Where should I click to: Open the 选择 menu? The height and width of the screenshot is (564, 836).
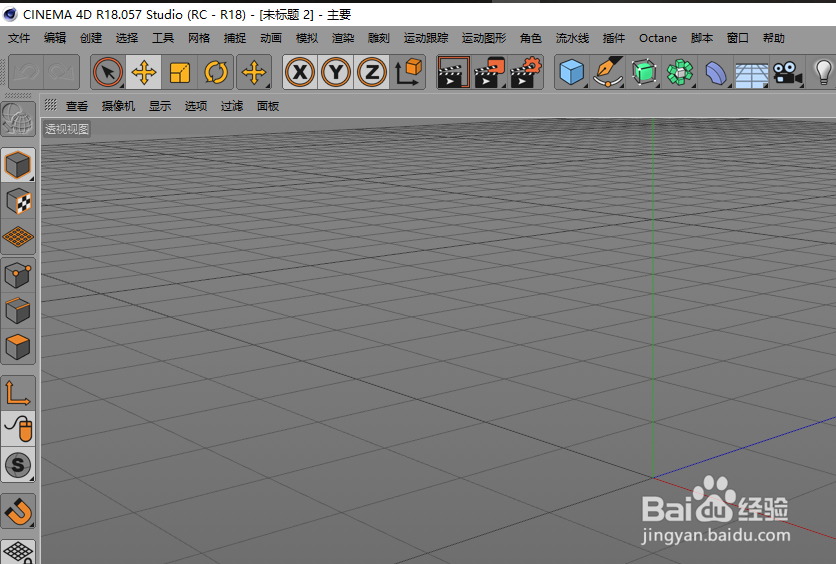[126, 38]
